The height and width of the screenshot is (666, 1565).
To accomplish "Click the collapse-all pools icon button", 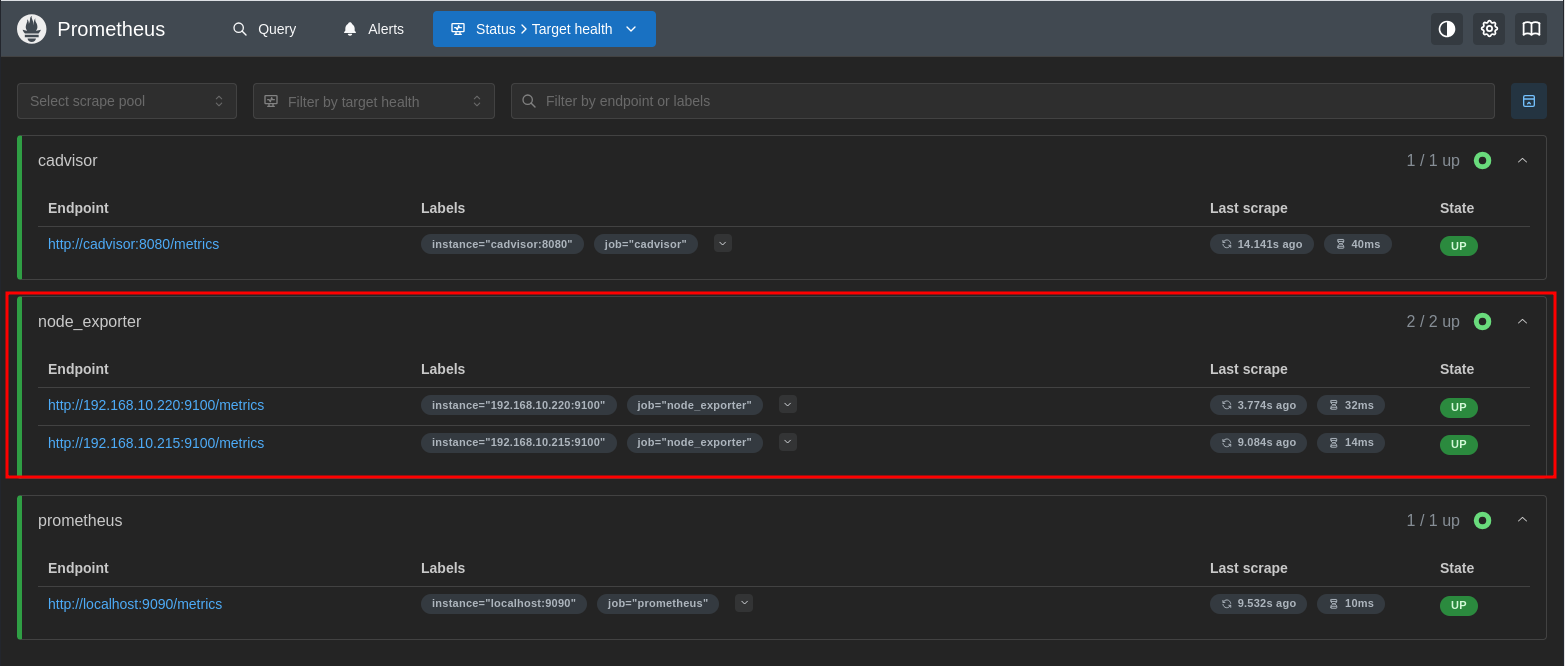I will [x=1528, y=101].
